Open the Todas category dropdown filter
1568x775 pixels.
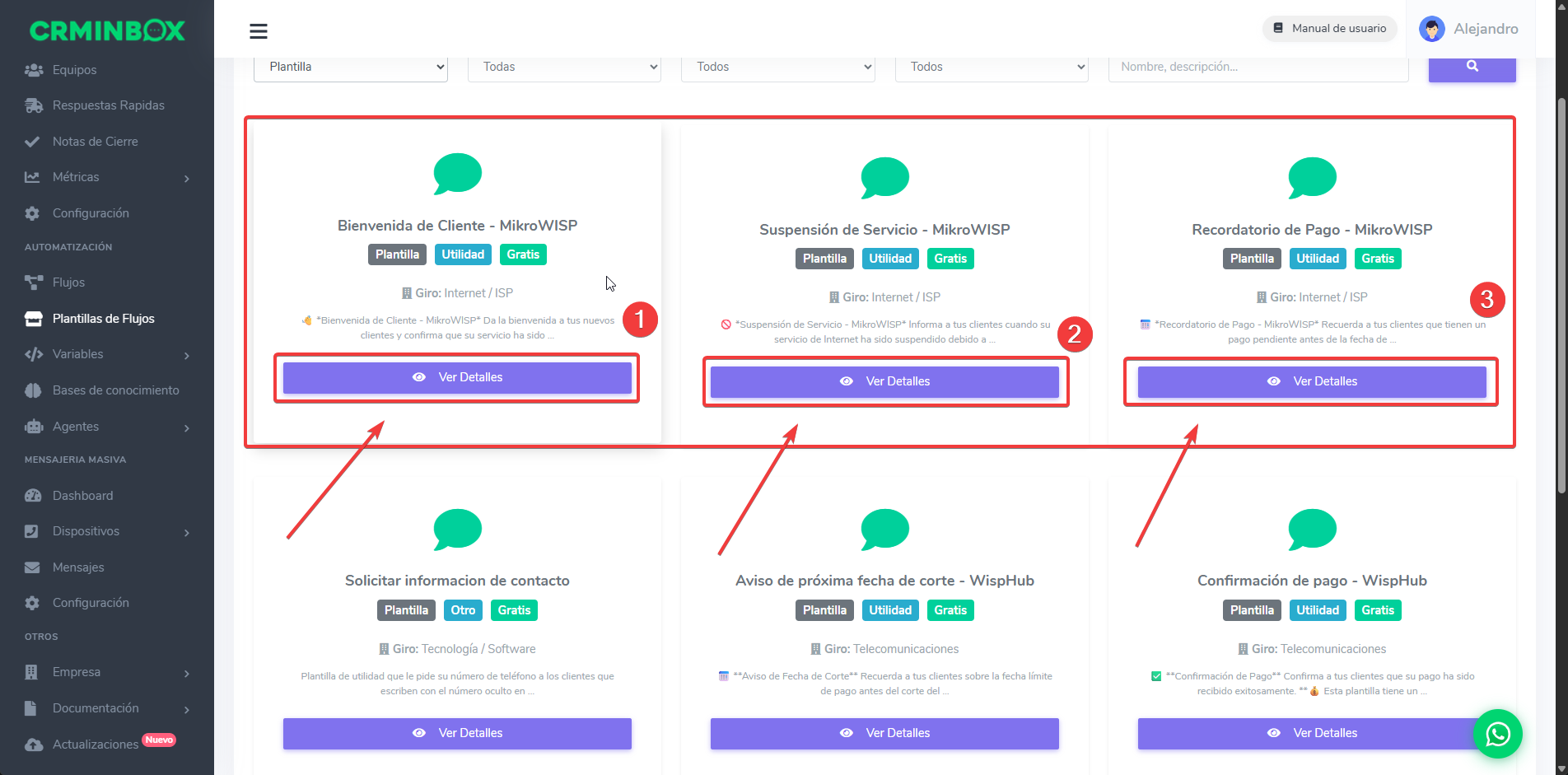coord(564,68)
